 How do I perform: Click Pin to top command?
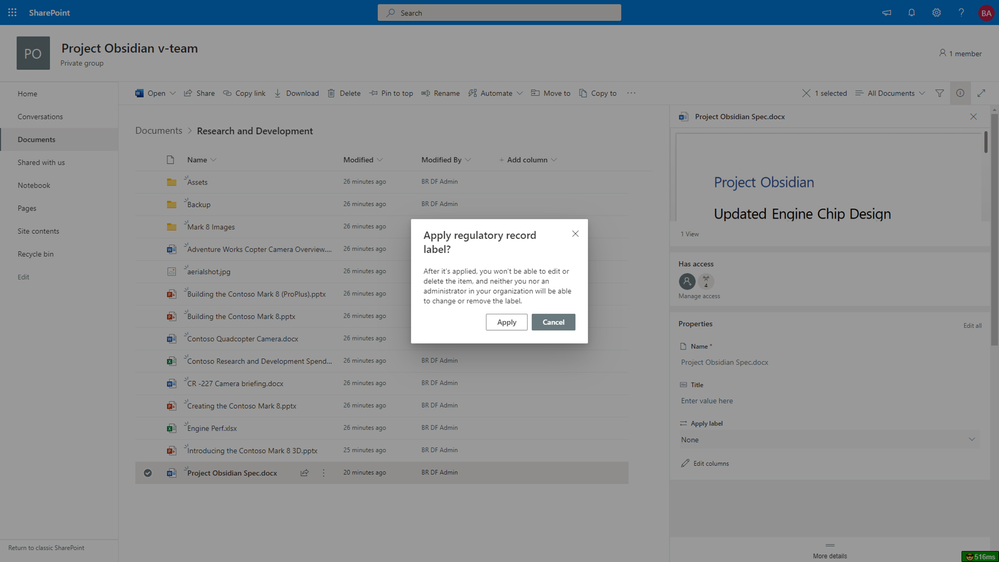(391, 93)
